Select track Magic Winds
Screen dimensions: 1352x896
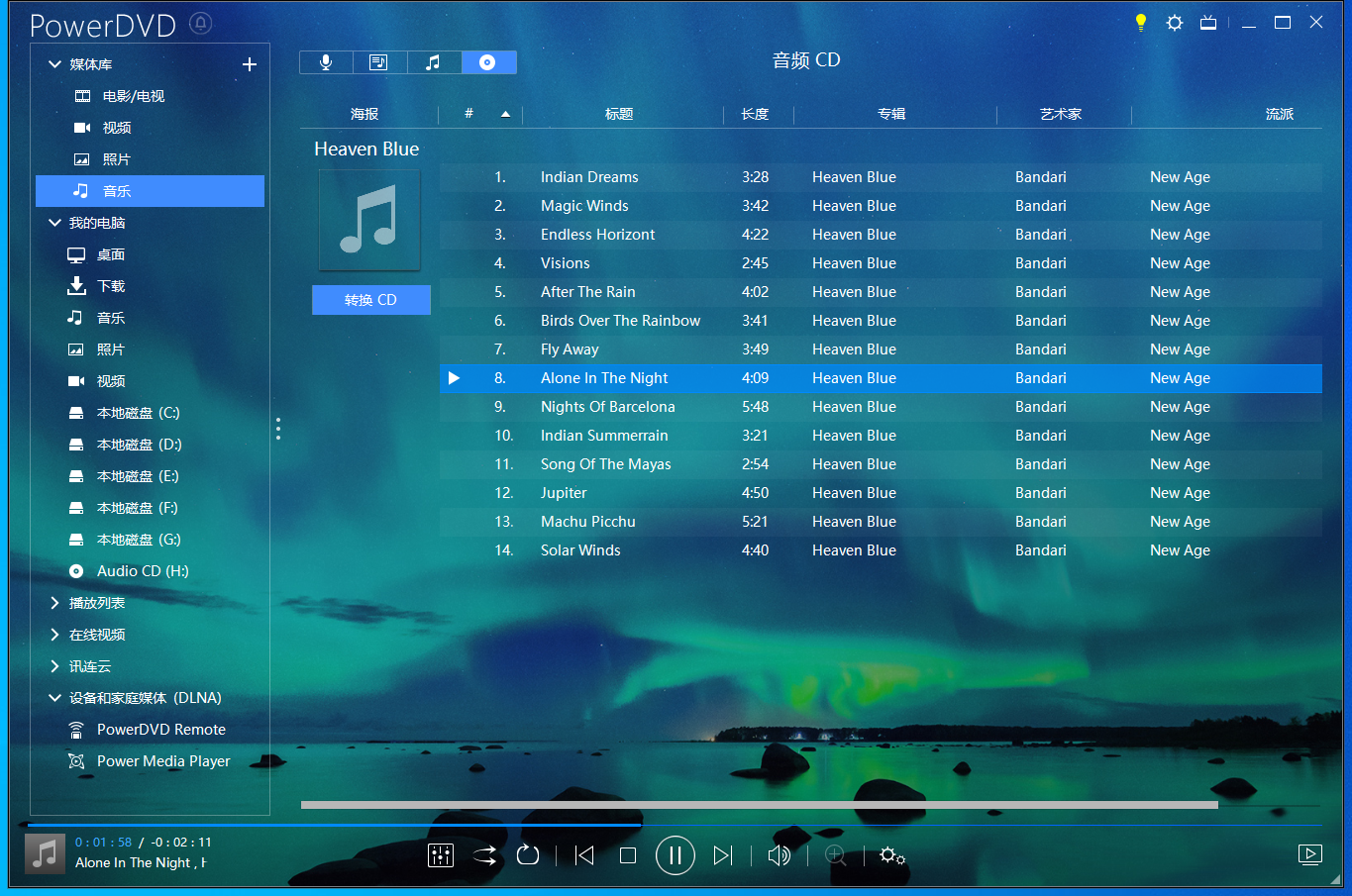click(881, 206)
